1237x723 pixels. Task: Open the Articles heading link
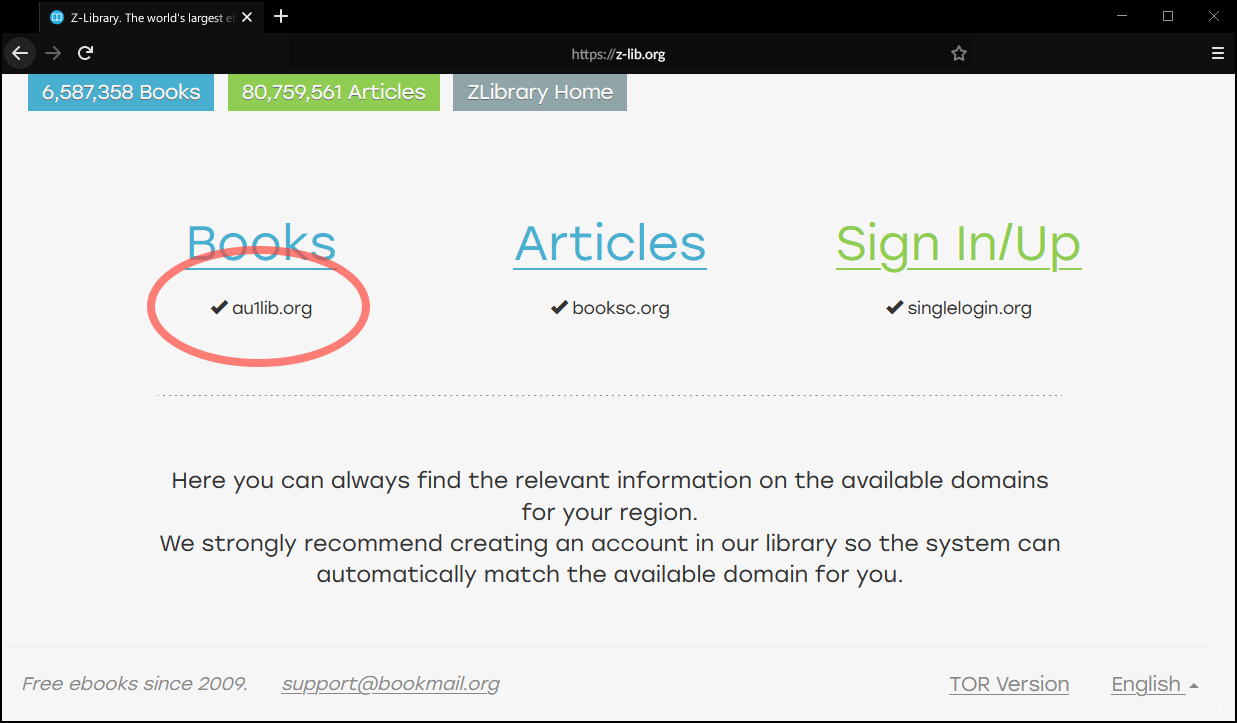click(610, 244)
